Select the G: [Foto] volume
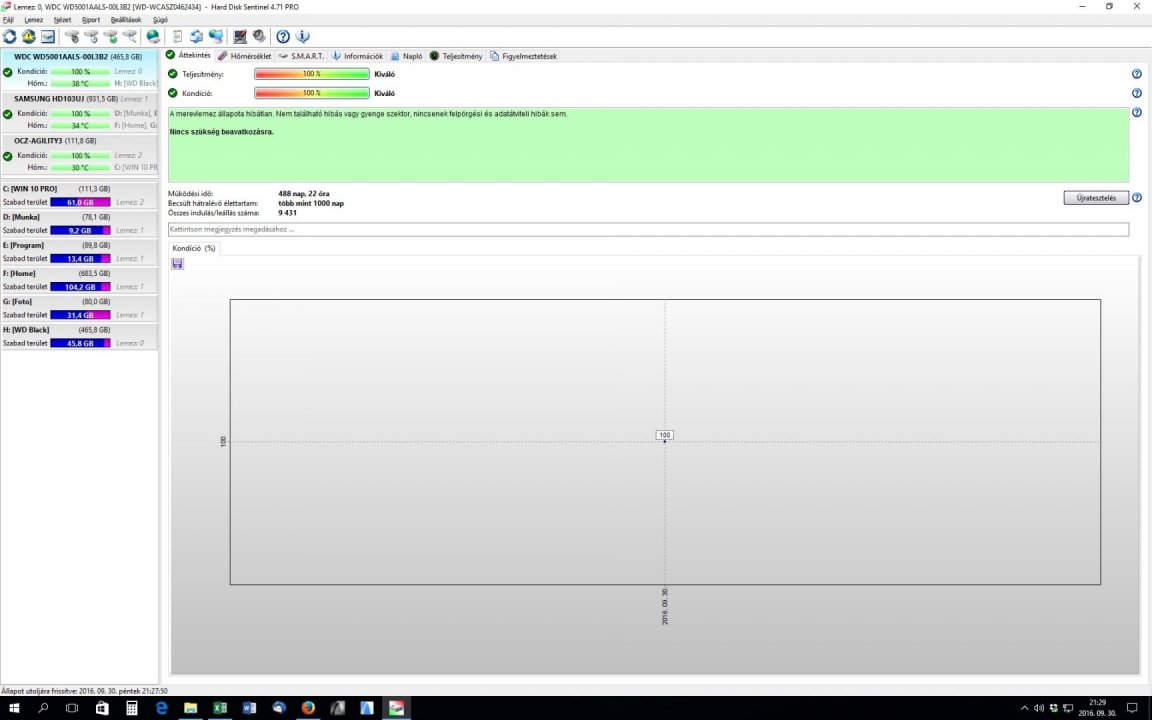The image size is (1152, 720). (x=79, y=308)
